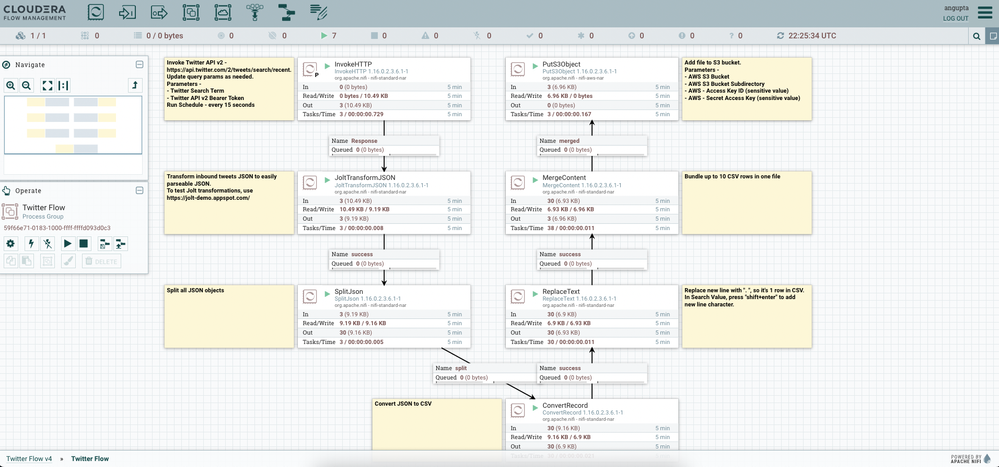The image size is (999, 467).
Task: Select 'Split all JSON objects' label
Action: point(229,316)
